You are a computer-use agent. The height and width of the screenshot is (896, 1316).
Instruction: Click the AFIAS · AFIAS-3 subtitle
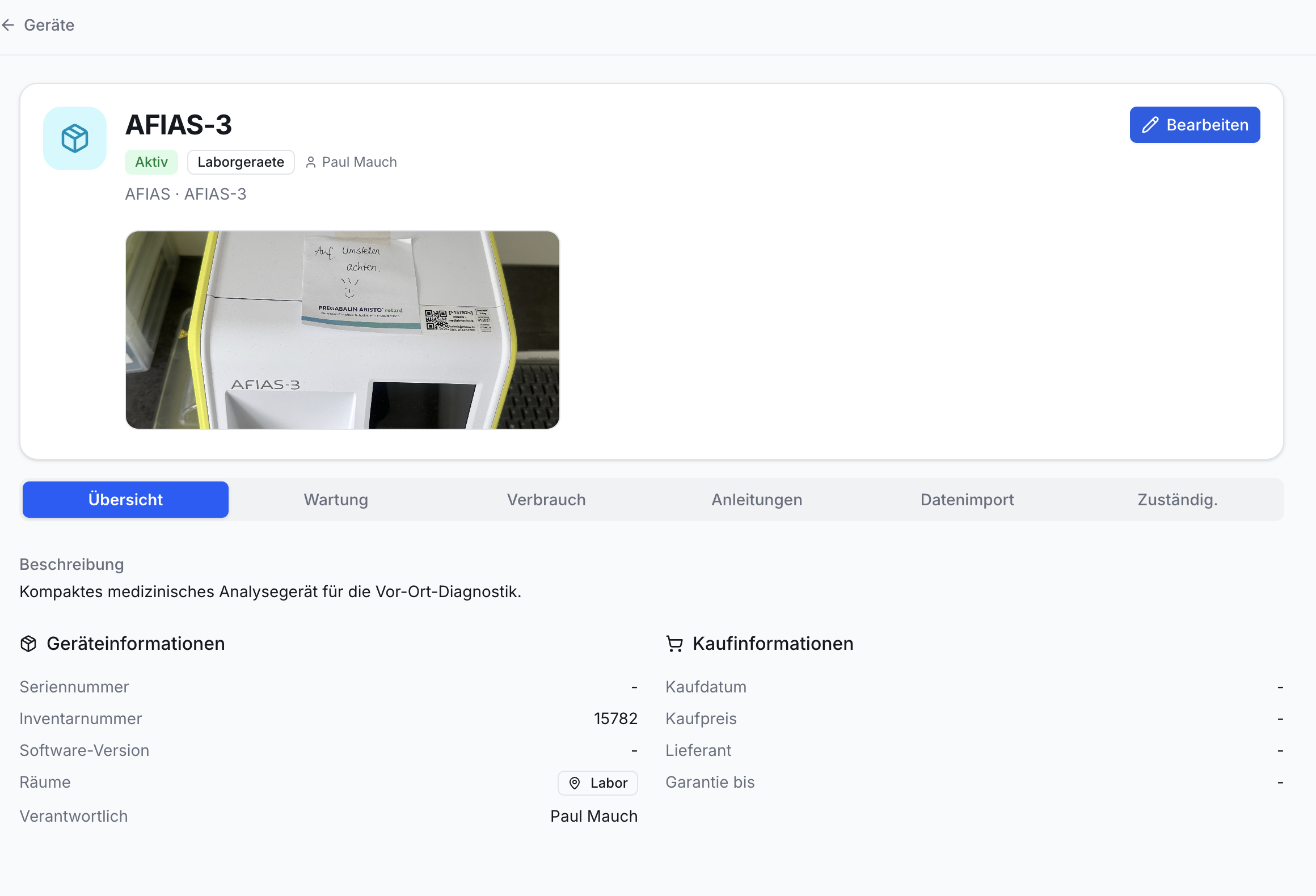pyautogui.click(x=185, y=194)
